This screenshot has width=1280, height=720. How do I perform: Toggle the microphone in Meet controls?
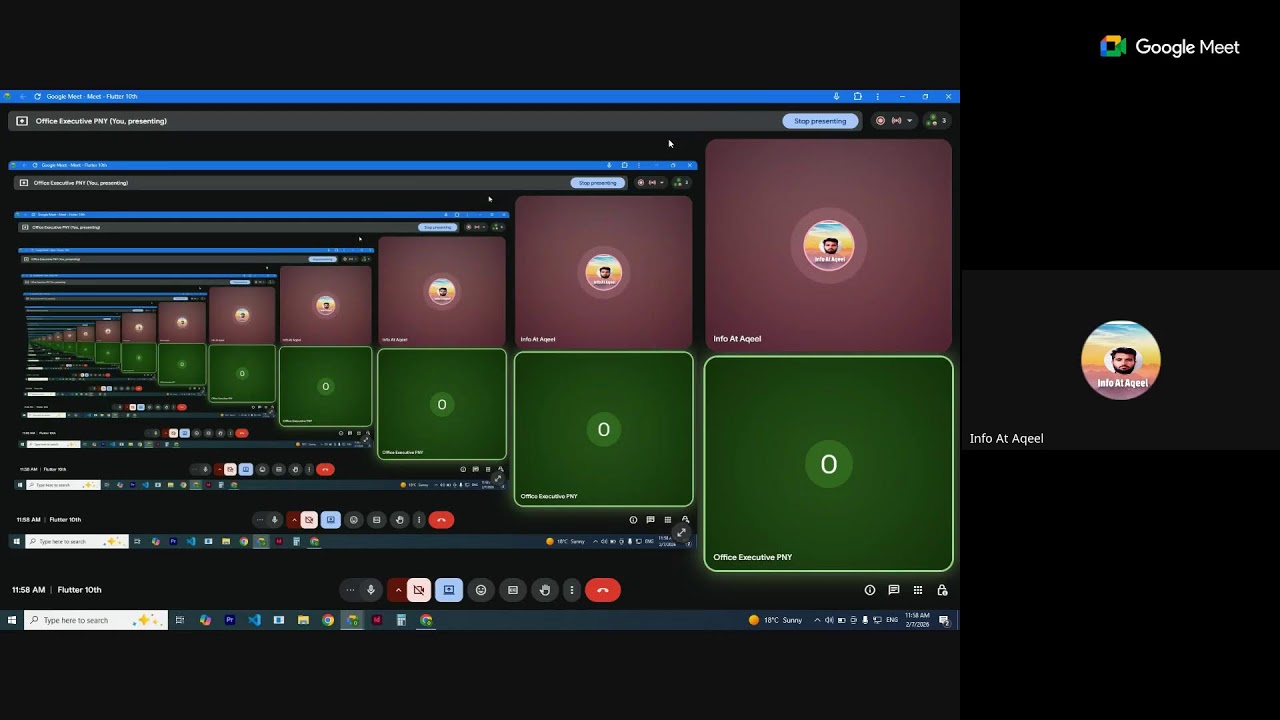[x=371, y=590]
